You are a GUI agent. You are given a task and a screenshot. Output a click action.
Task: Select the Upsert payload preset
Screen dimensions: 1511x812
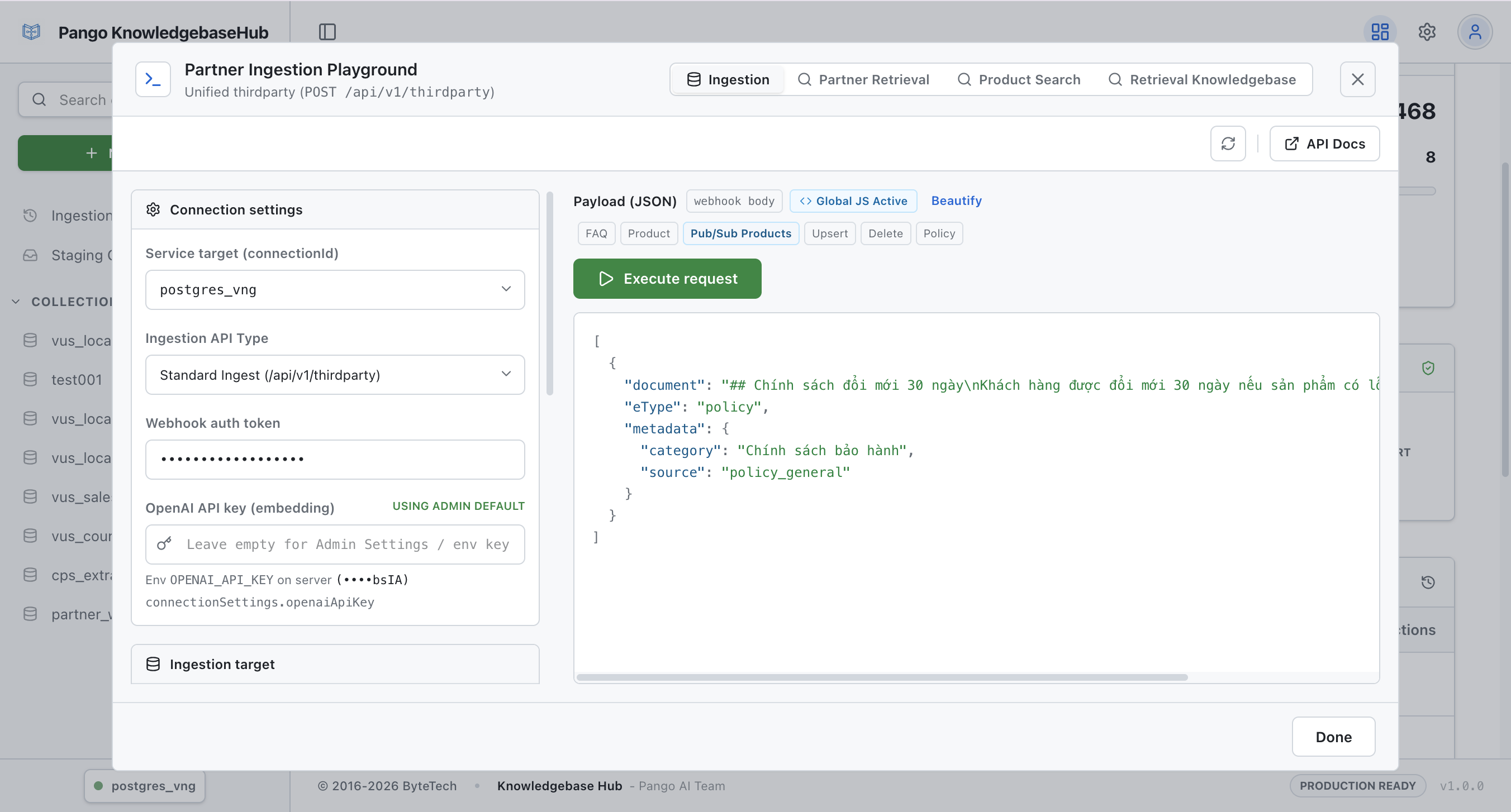point(830,233)
